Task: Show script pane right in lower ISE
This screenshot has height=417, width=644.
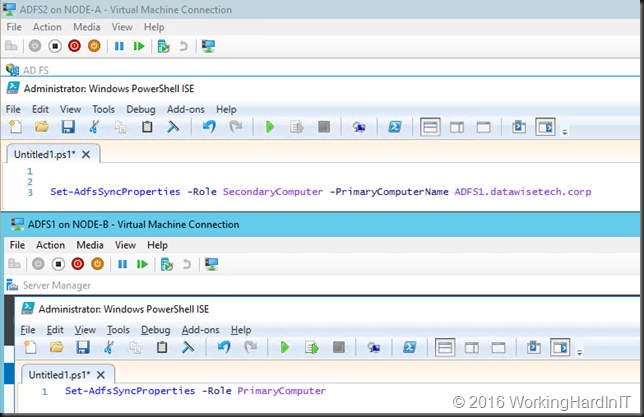Action: [472, 348]
